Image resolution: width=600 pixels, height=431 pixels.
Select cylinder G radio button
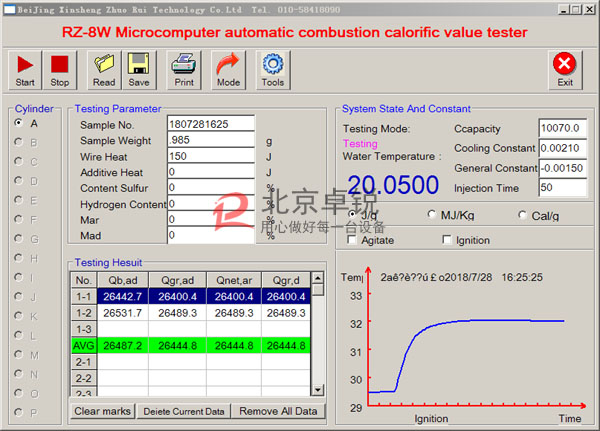[18, 239]
